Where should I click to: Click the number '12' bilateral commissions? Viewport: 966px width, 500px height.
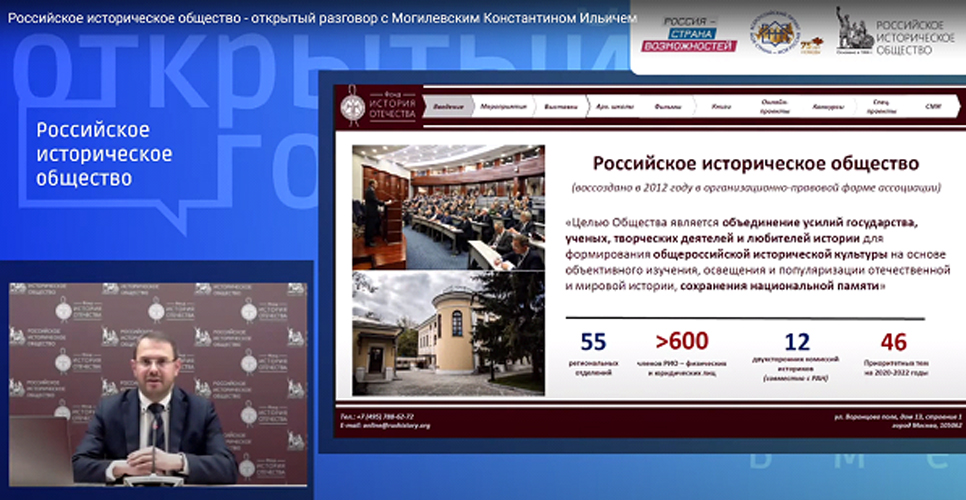pos(796,342)
